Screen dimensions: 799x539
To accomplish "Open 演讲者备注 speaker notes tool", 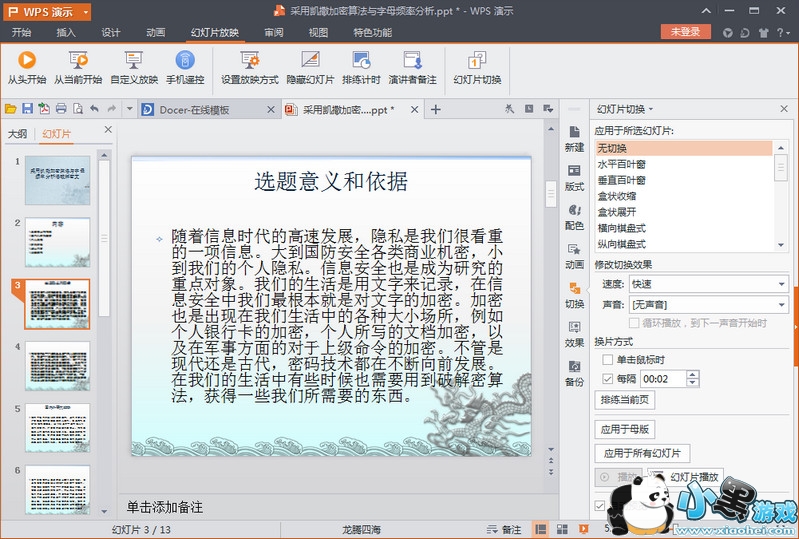I will [x=412, y=67].
